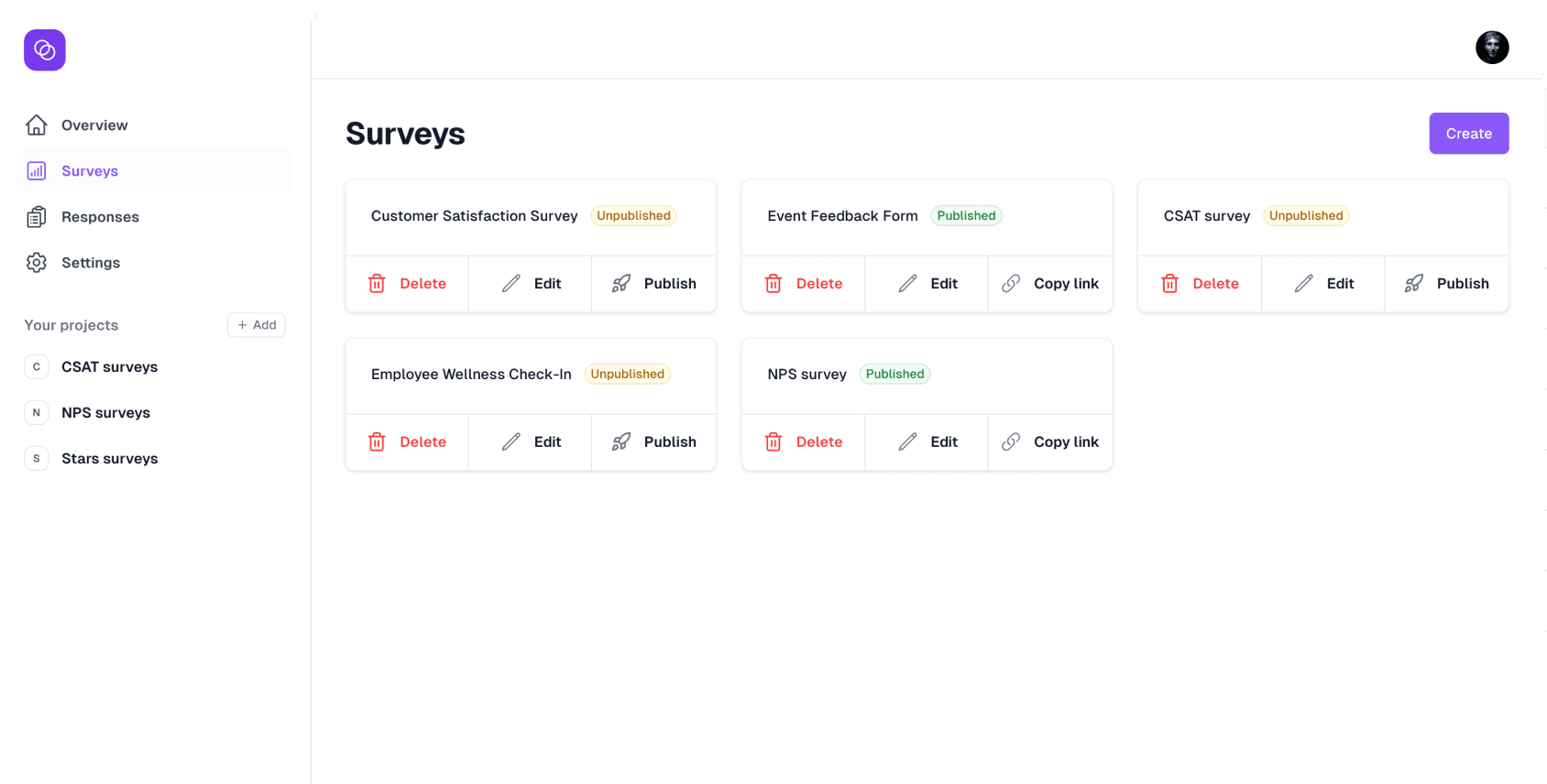Click the Responses clipboard icon in sidebar
The height and width of the screenshot is (784, 1547).
[x=37, y=217]
